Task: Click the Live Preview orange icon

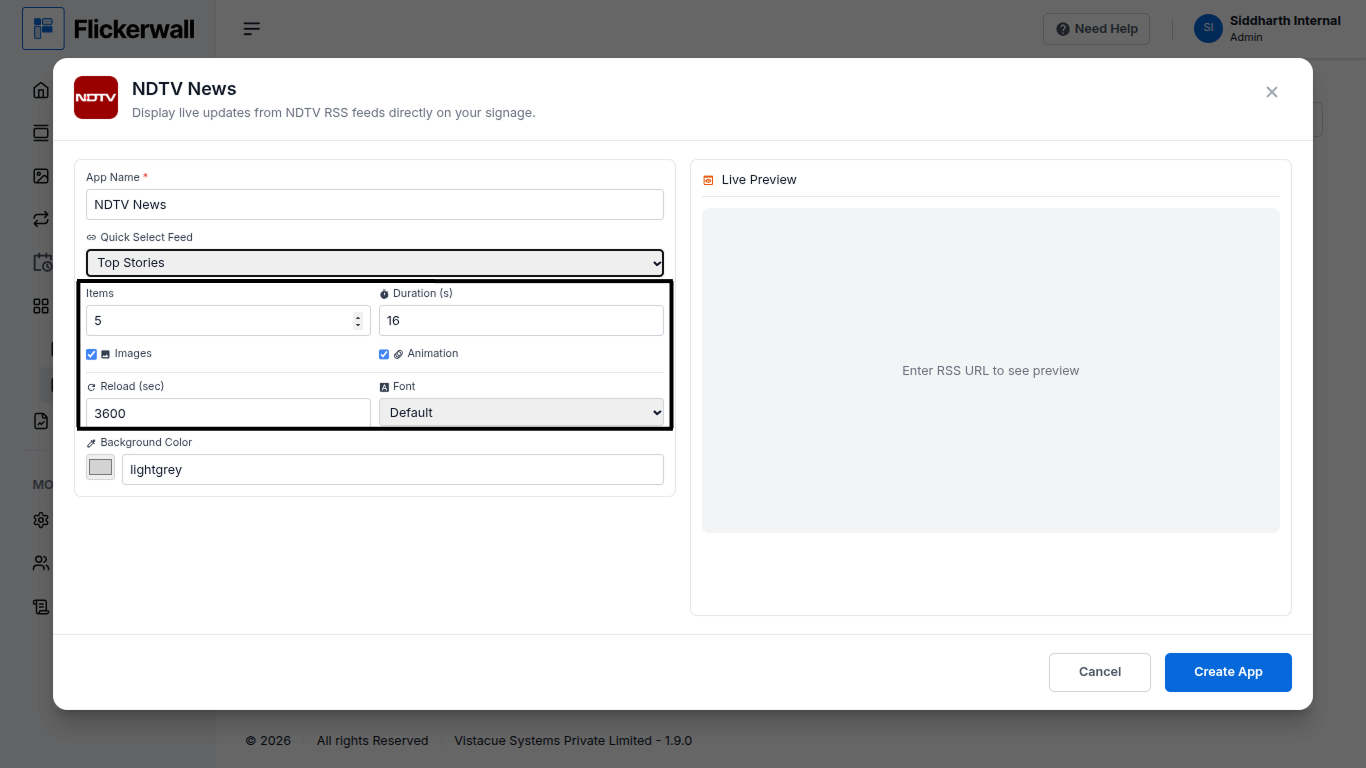Action: click(x=708, y=180)
